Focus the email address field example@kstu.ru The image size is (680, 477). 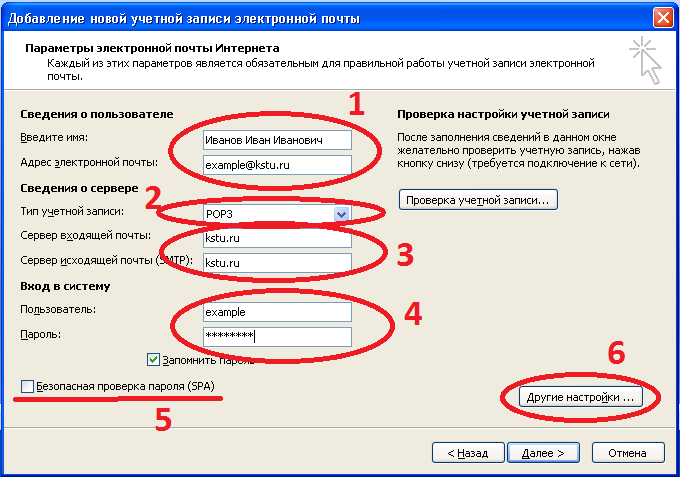(x=275, y=163)
